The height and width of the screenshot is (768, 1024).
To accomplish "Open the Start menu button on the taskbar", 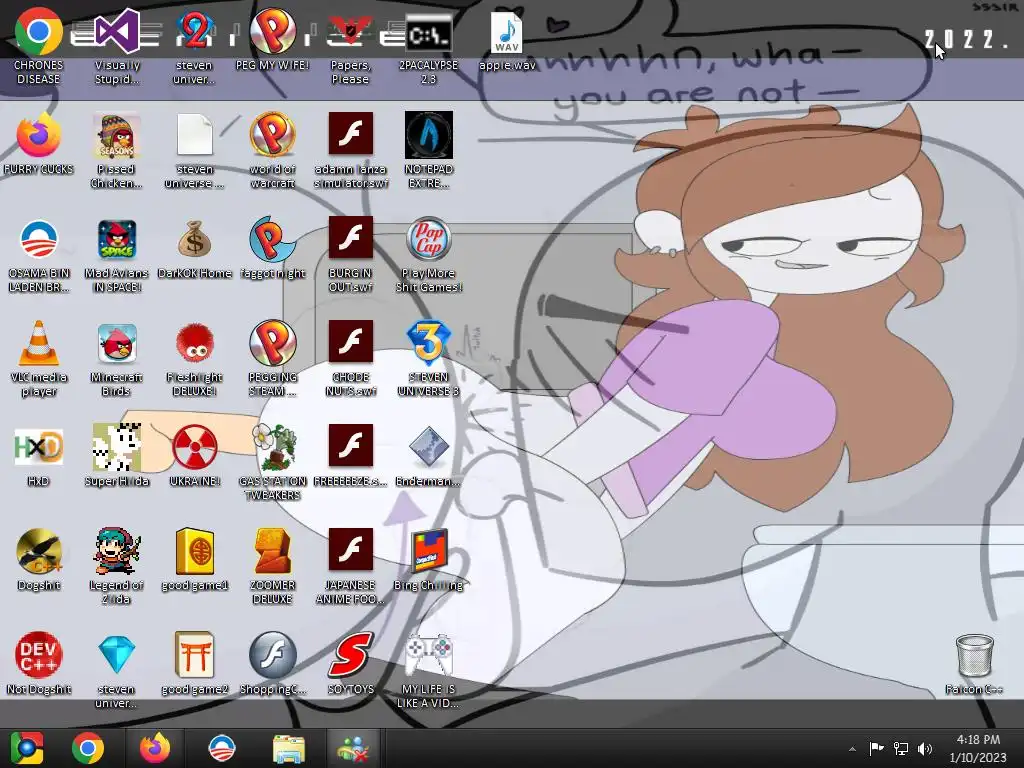I will (26, 748).
